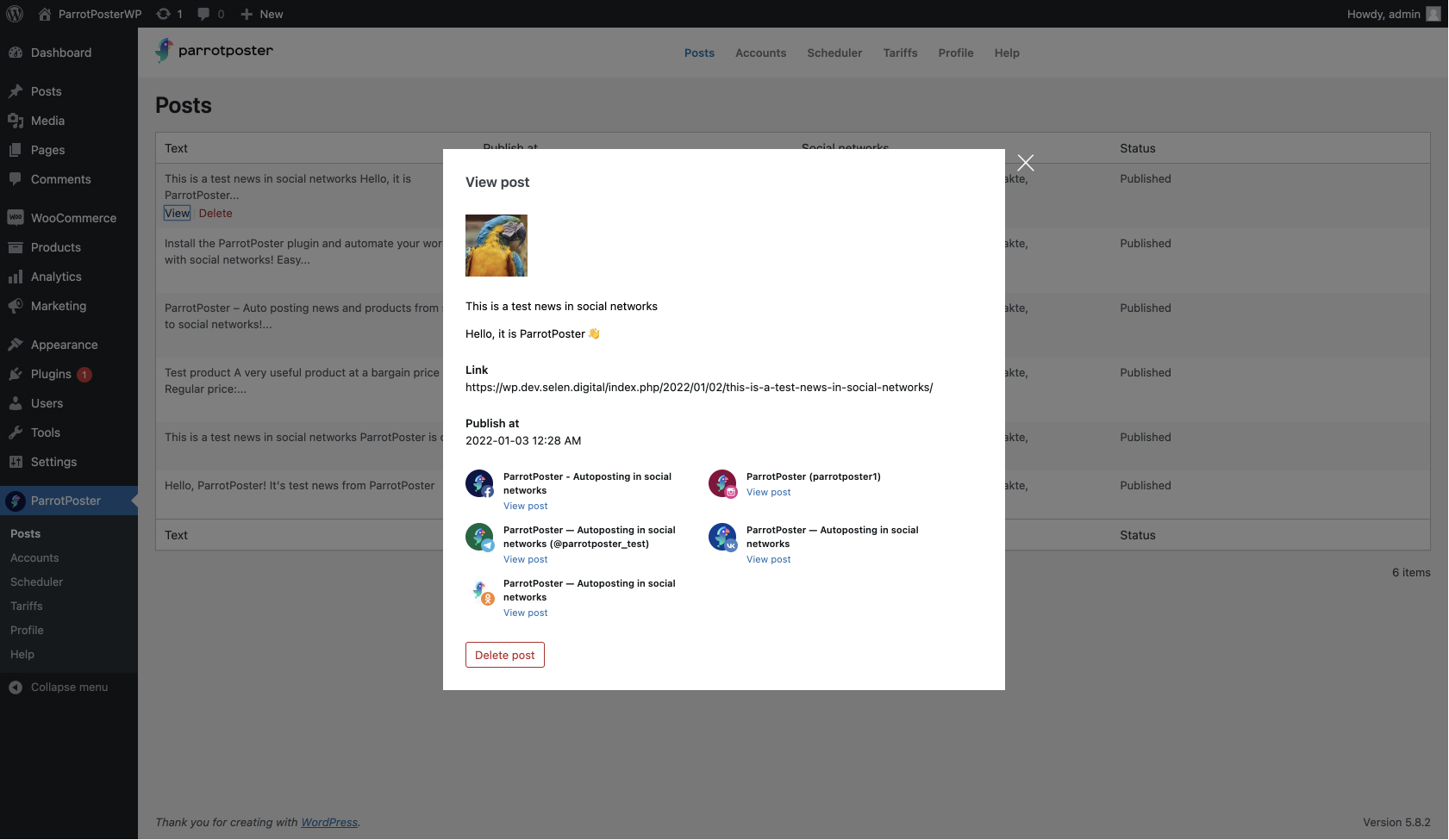This screenshot has width=1449, height=840.
Task: Open Scheduler in ParrotPoster submenu
Action: click(37, 582)
